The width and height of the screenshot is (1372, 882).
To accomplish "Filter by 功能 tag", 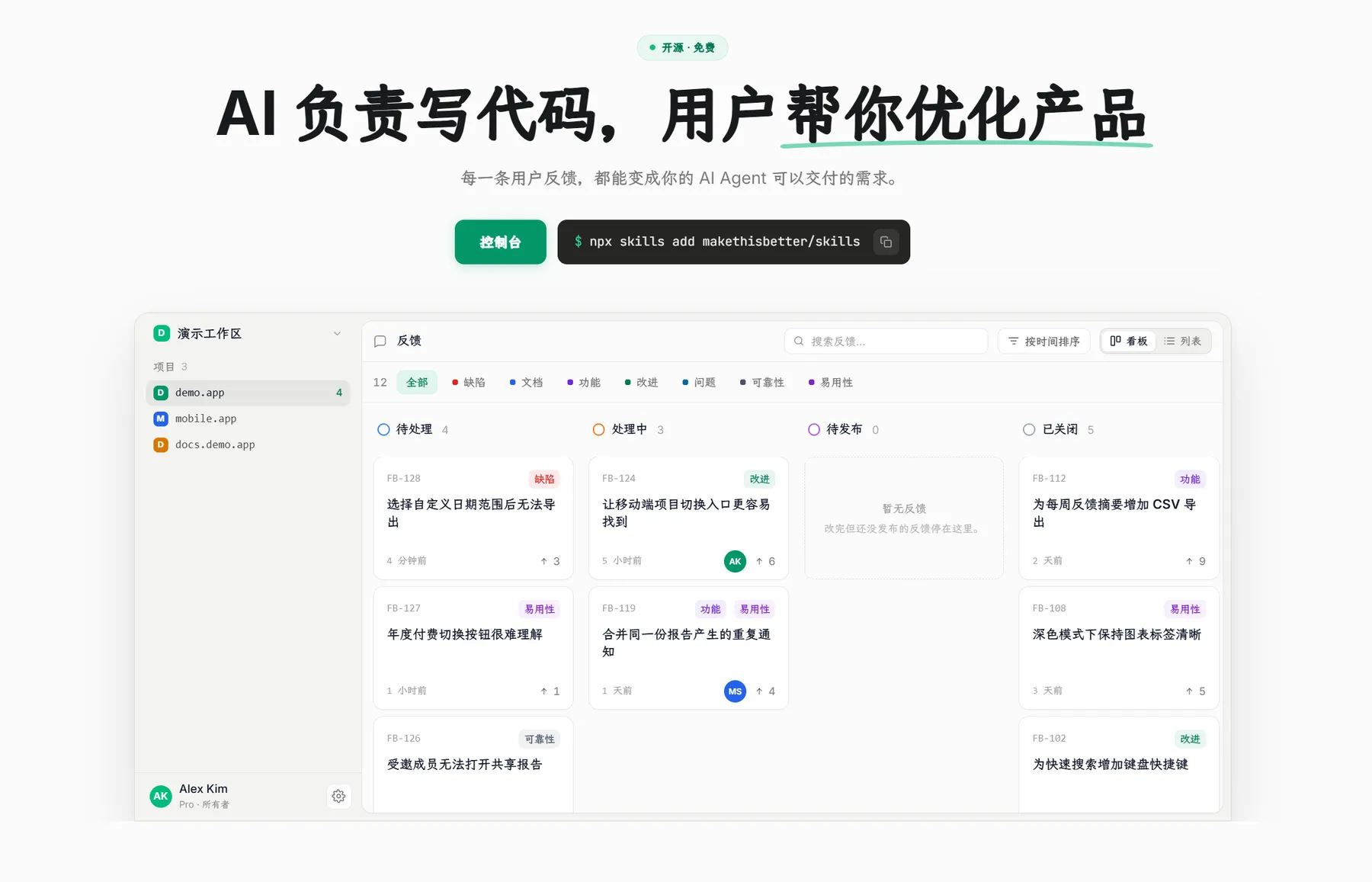I will click(x=584, y=383).
